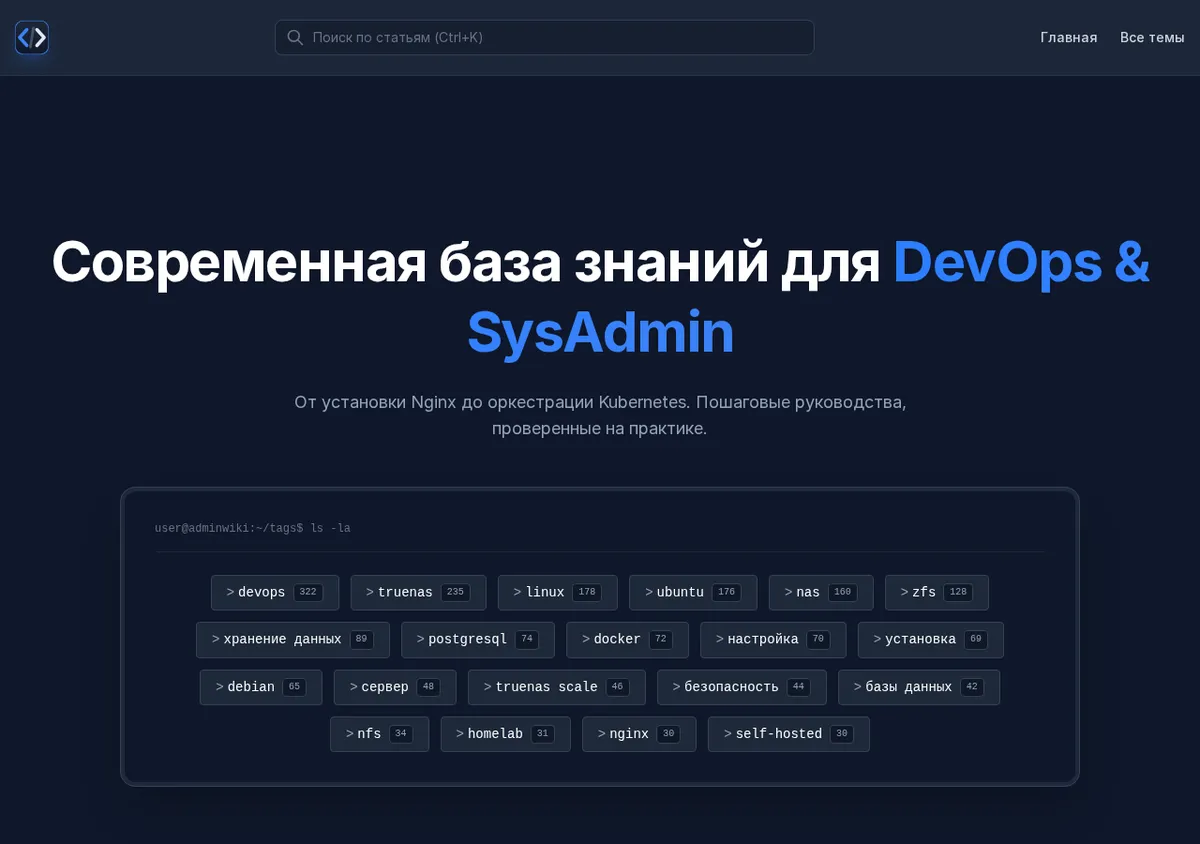Choose the docker tag
Screen dimensions: 1200x844
(627, 640)
